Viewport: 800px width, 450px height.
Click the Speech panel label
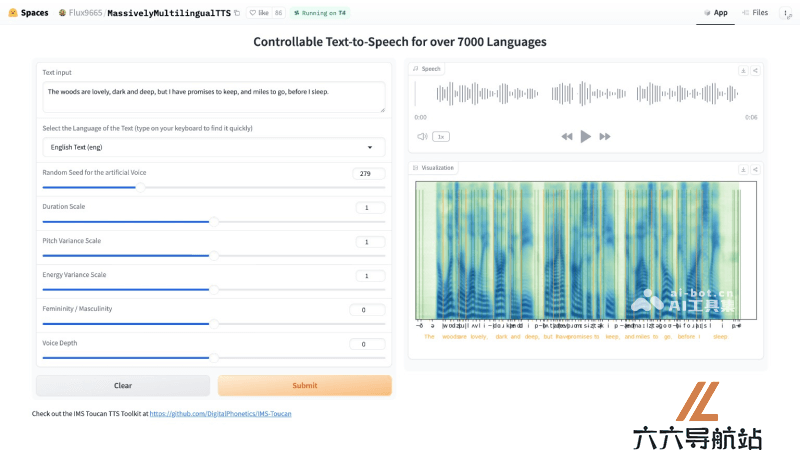point(427,69)
